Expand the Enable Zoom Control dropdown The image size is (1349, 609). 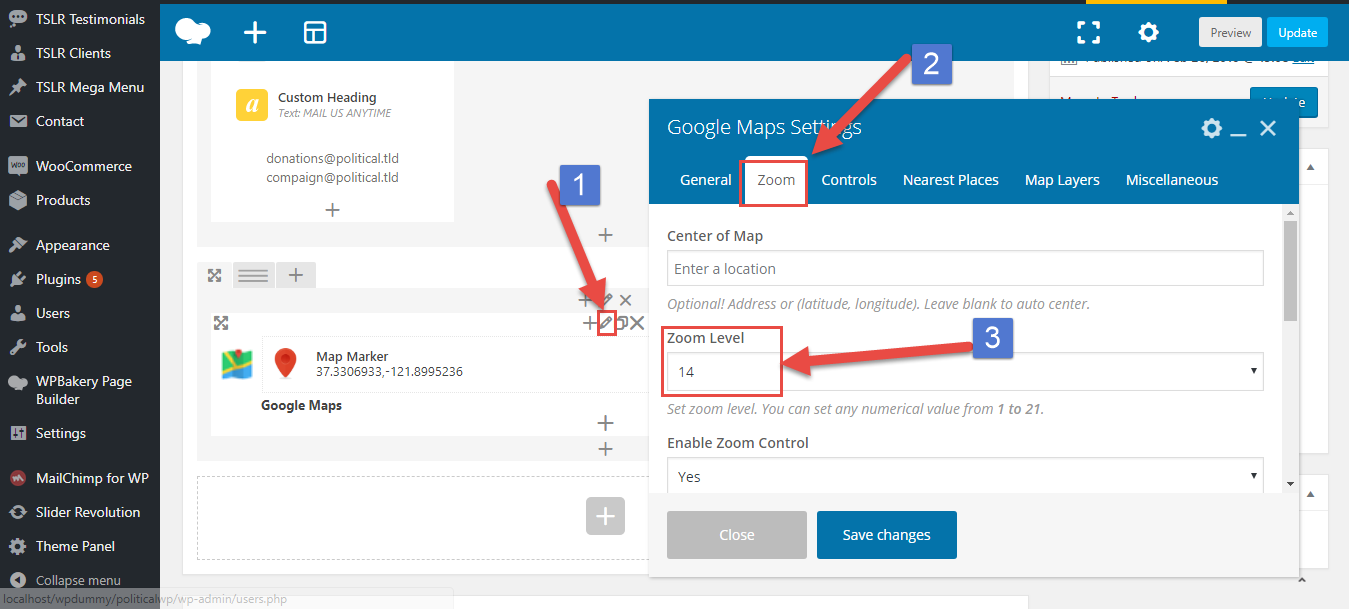[x=964, y=476]
